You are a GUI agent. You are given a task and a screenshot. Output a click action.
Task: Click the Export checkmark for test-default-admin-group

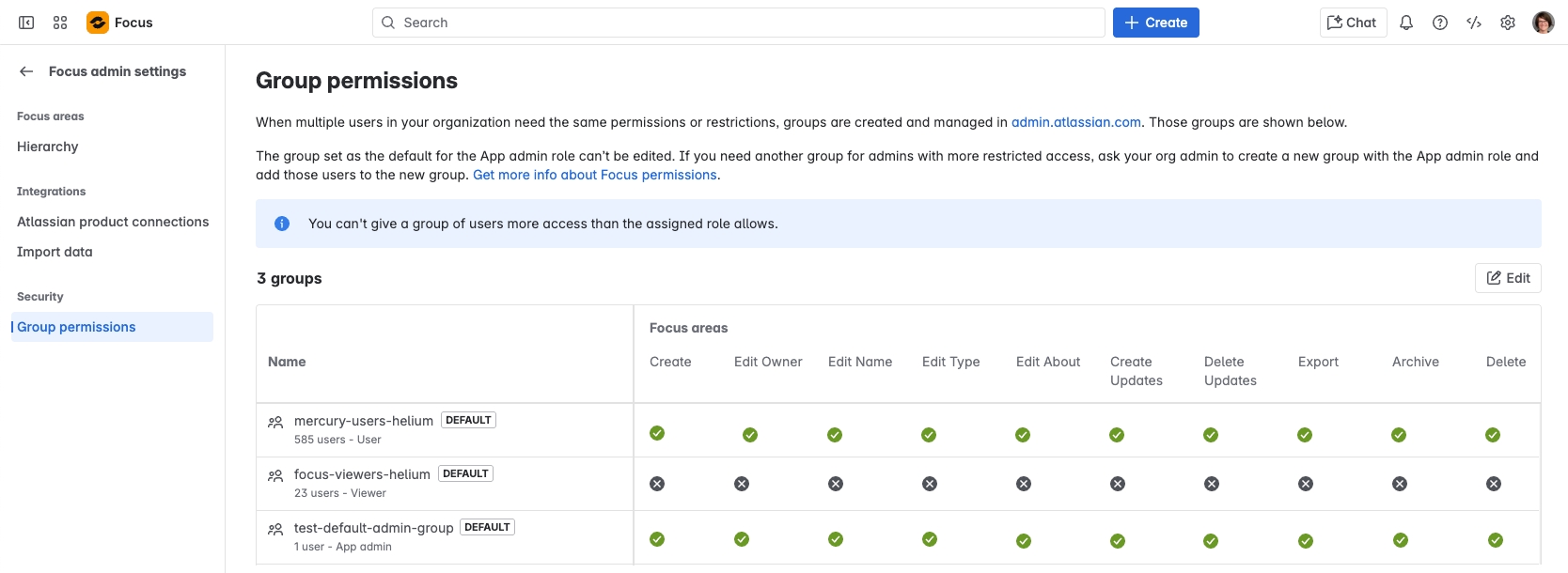(1306, 541)
